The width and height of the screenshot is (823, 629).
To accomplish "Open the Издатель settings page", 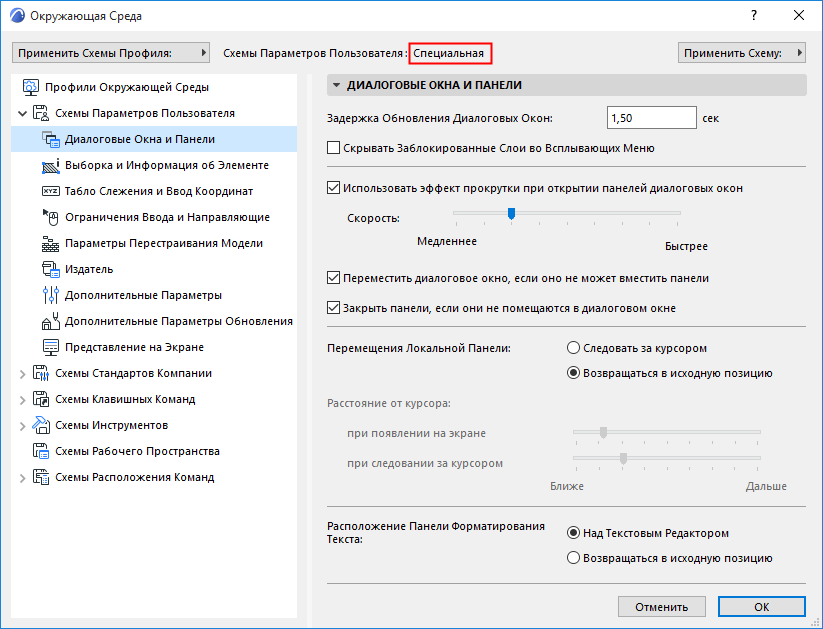I will click(154, 269).
